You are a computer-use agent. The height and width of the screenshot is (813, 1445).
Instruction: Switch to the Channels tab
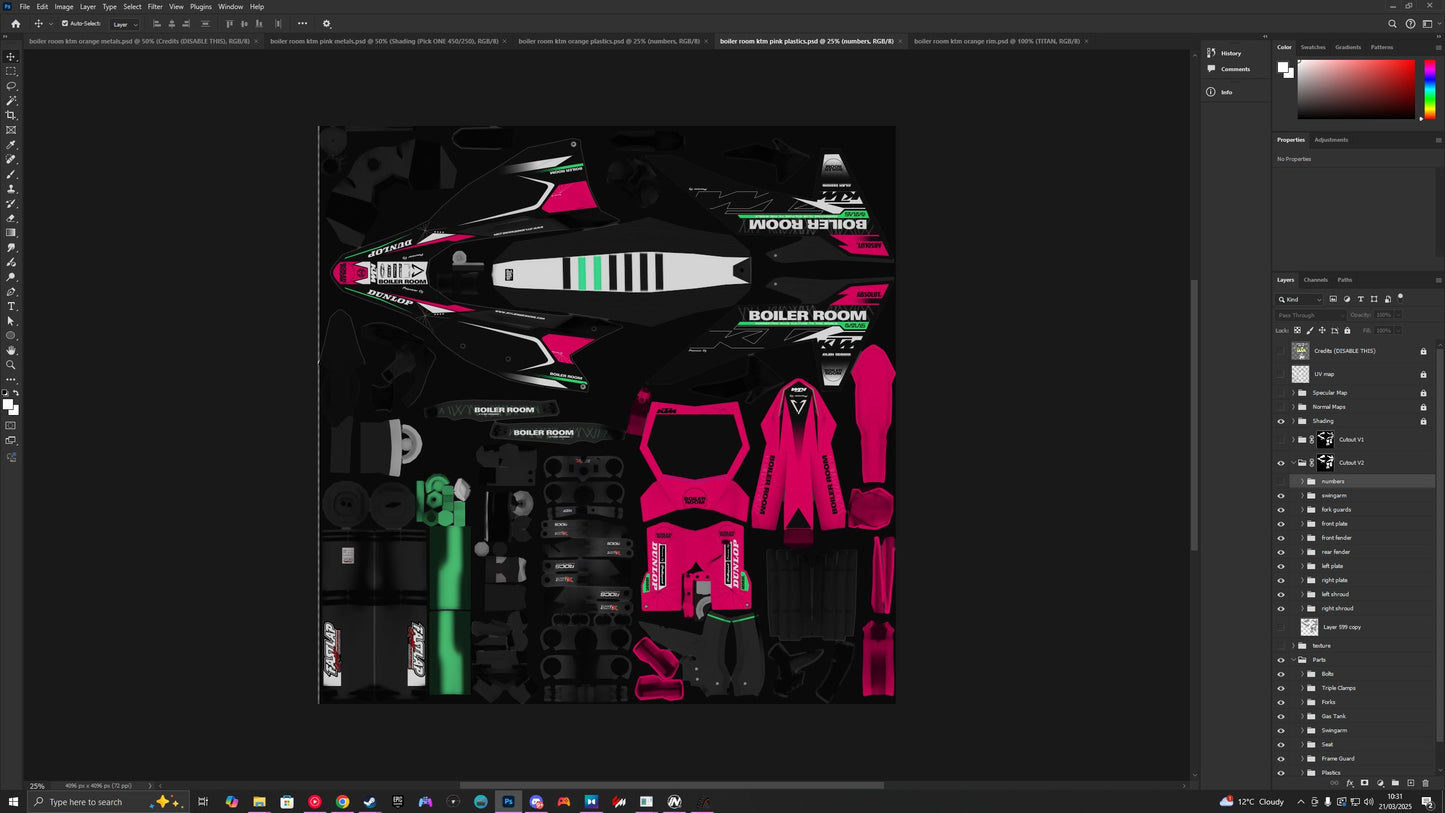1315,280
